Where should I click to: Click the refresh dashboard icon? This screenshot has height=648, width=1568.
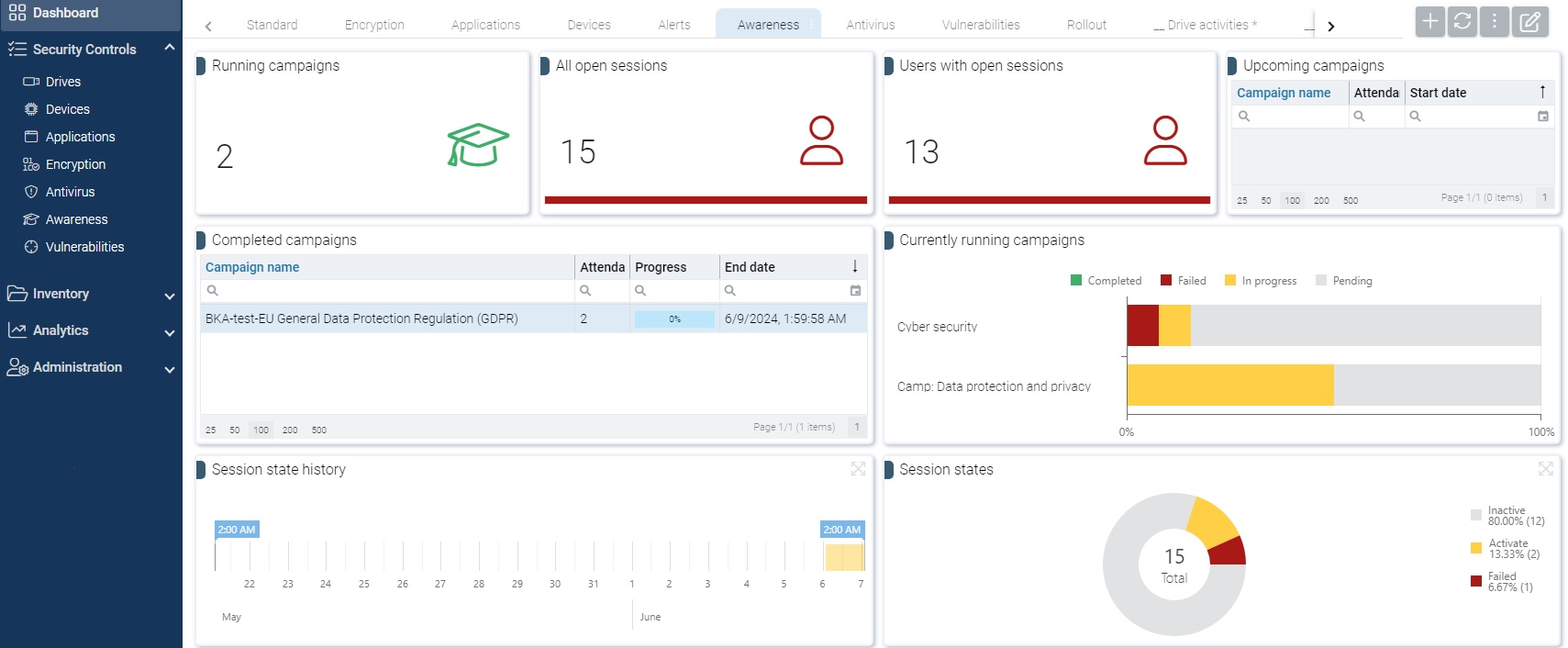coord(1462,21)
